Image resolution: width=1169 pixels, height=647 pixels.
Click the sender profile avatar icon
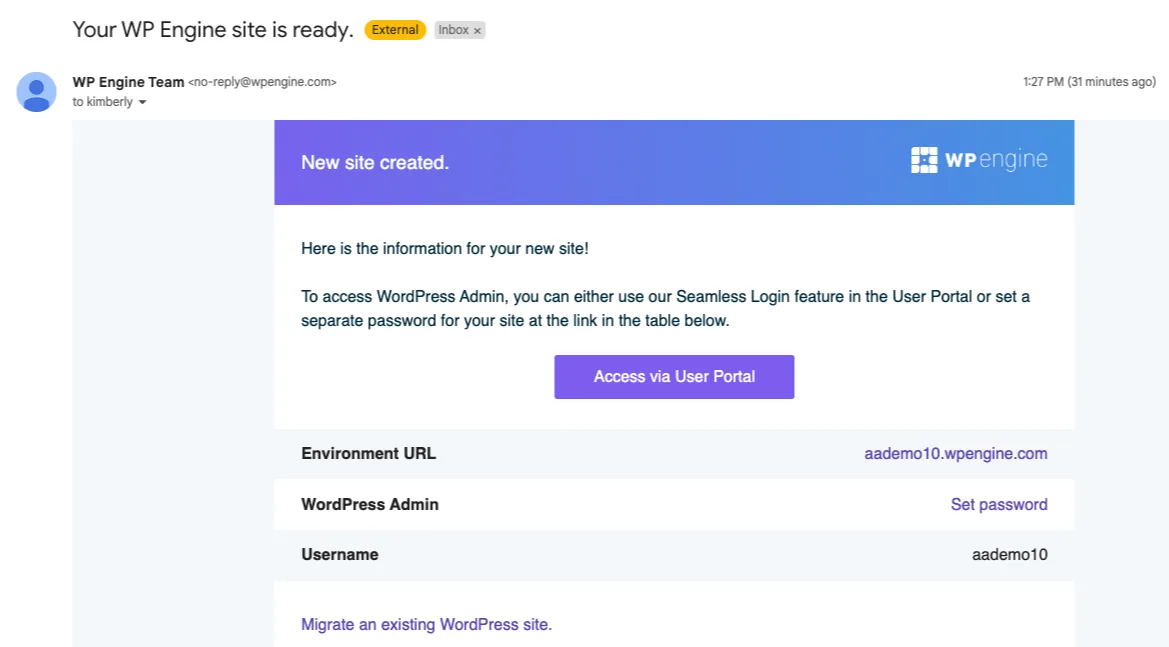point(37,92)
